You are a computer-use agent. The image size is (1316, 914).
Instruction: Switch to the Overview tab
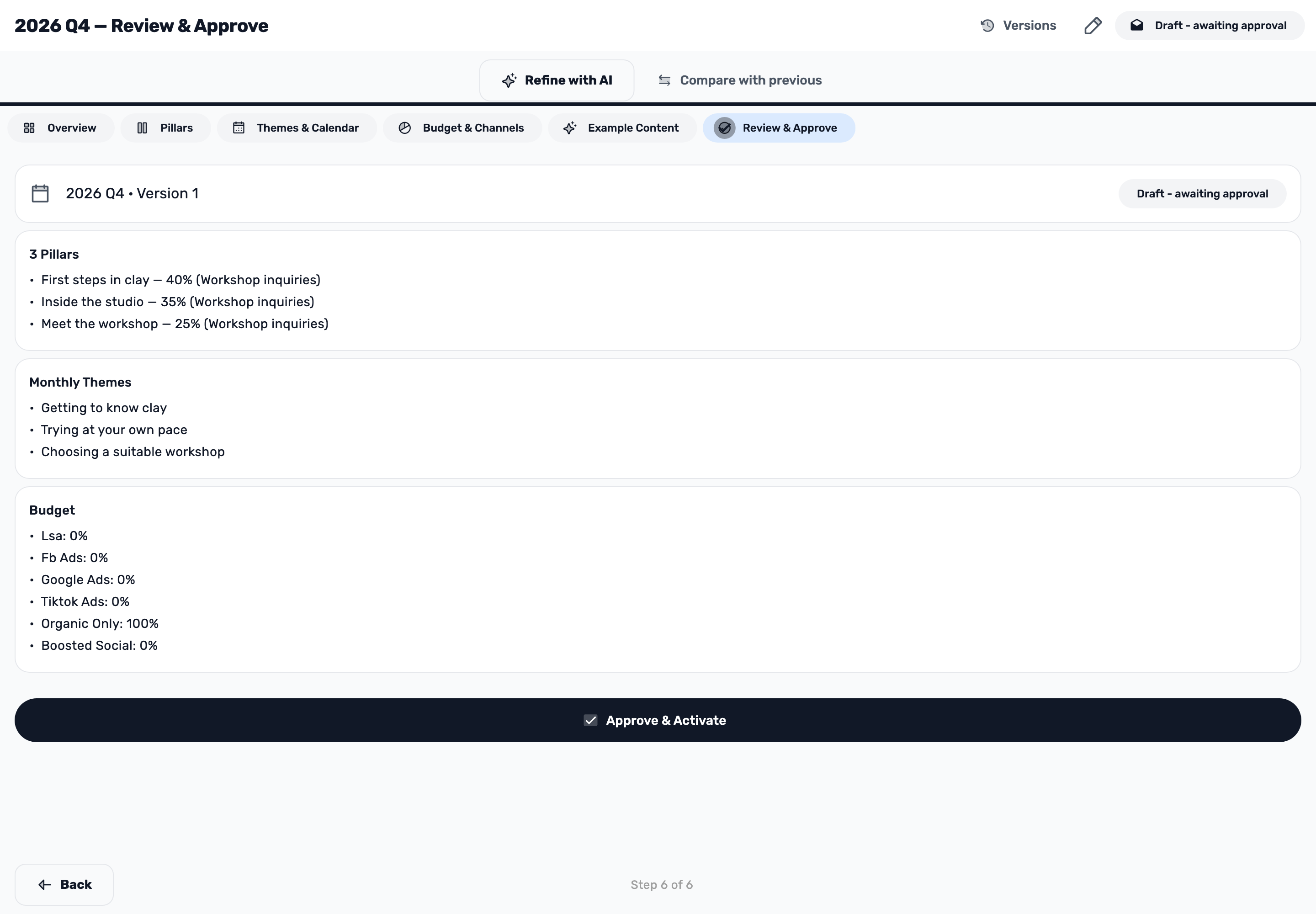coord(61,128)
